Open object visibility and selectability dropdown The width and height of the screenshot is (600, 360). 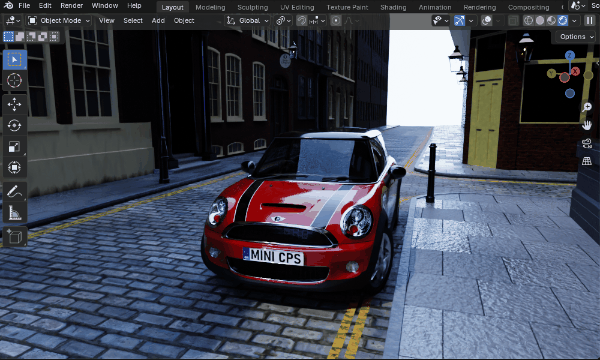(x=440, y=21)
